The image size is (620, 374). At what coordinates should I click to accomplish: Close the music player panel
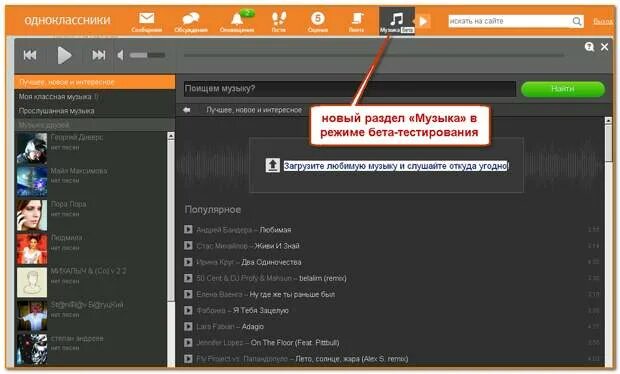point(604,47)
